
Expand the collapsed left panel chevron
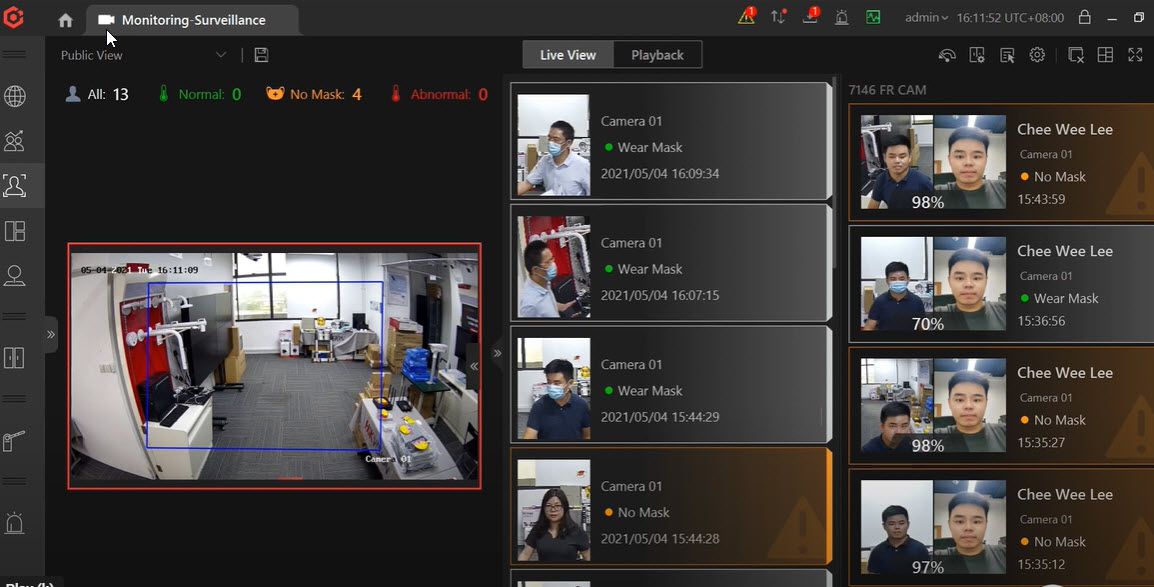52,334
